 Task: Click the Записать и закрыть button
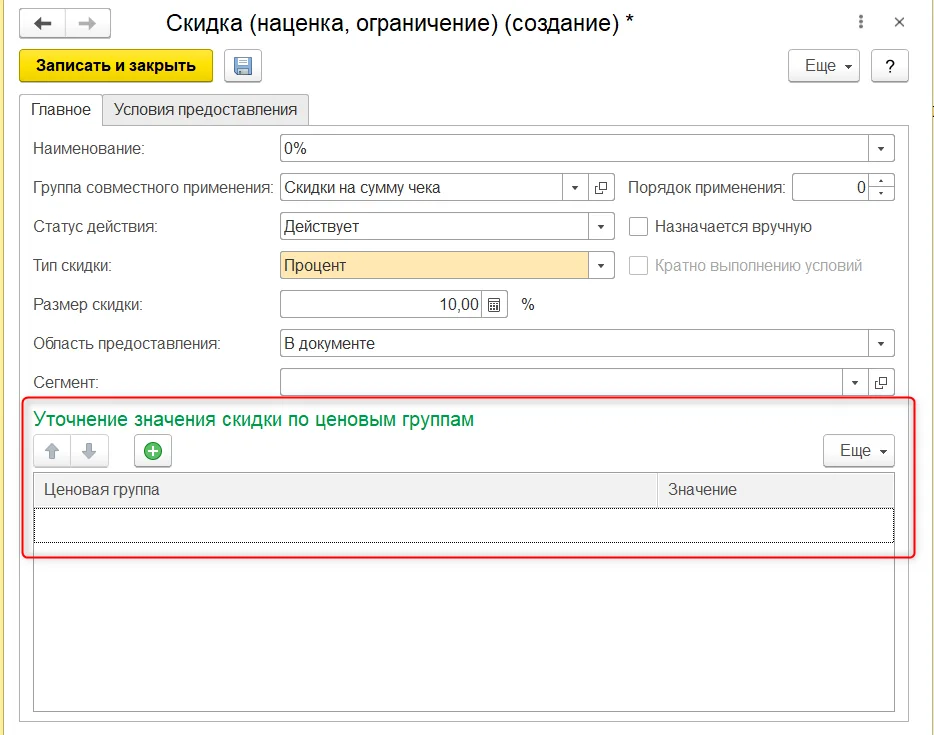(116, 66)
